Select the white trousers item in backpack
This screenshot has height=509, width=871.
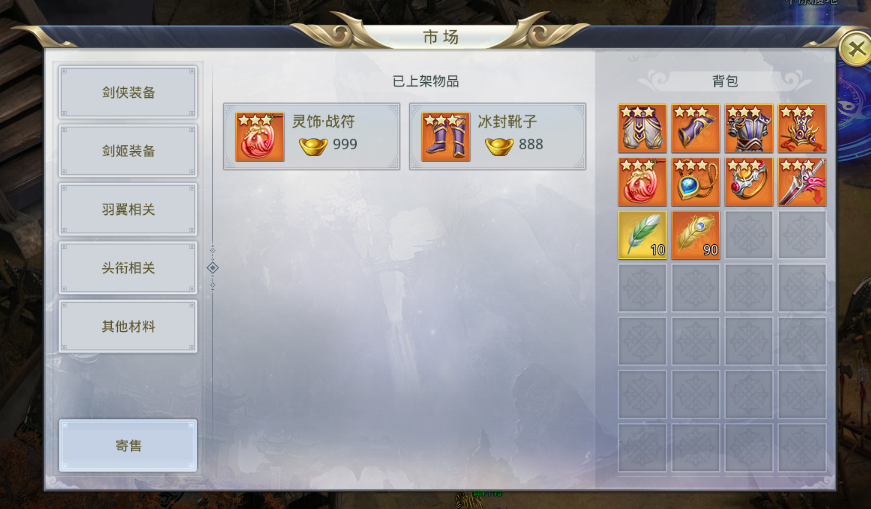tap(642, 128)
